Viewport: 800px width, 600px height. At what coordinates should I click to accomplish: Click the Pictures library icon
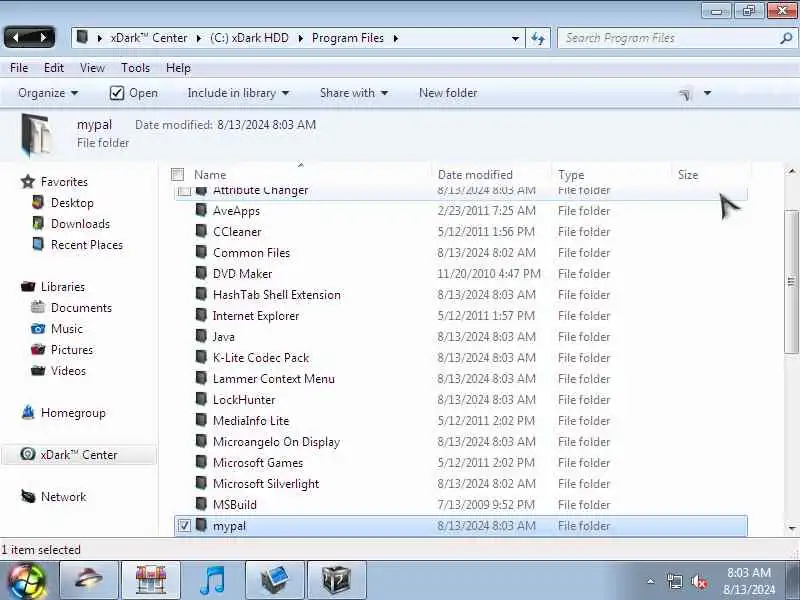click(x=38, y=349)
